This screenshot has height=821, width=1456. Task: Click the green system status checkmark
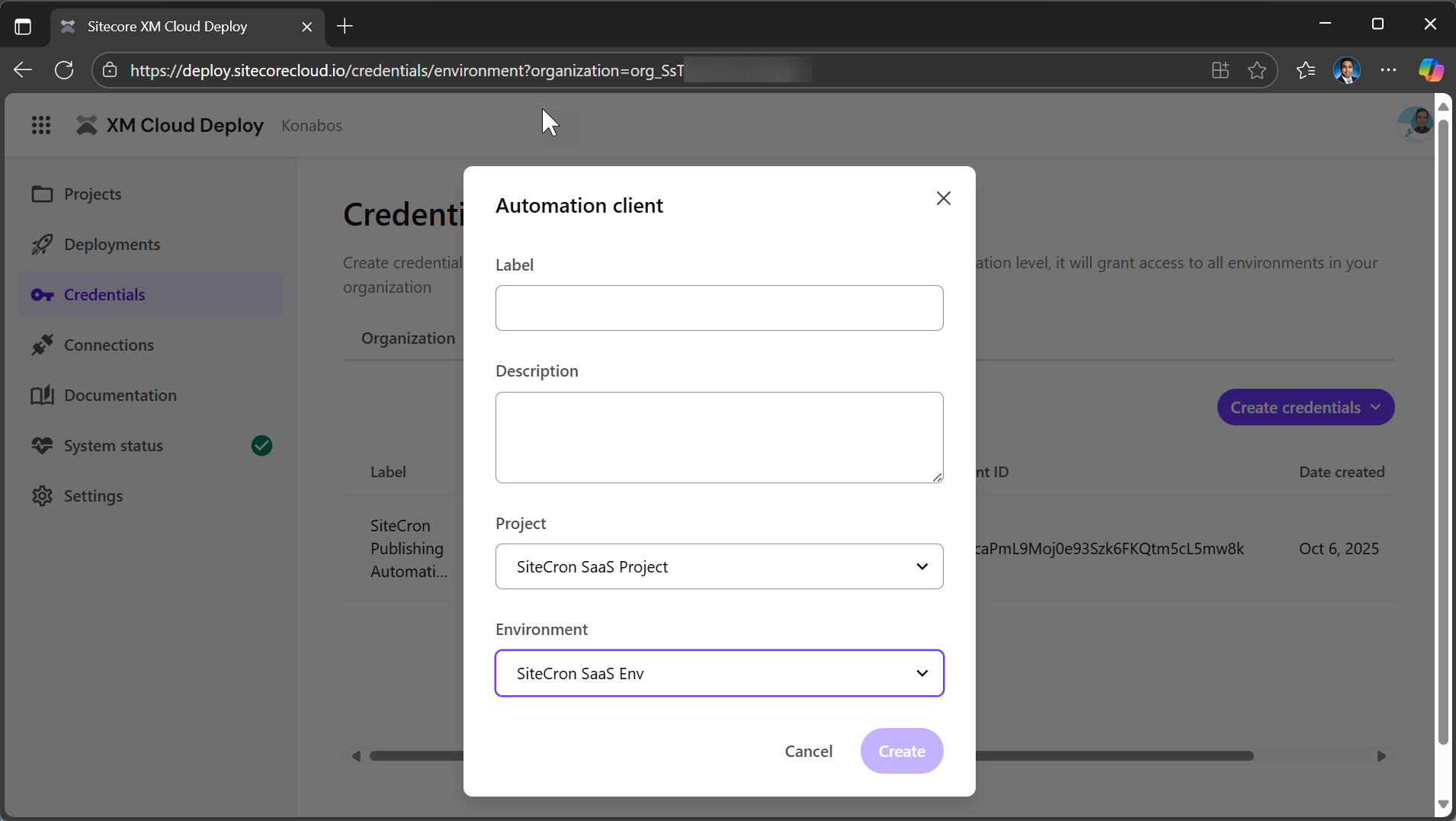pos(261,446)
